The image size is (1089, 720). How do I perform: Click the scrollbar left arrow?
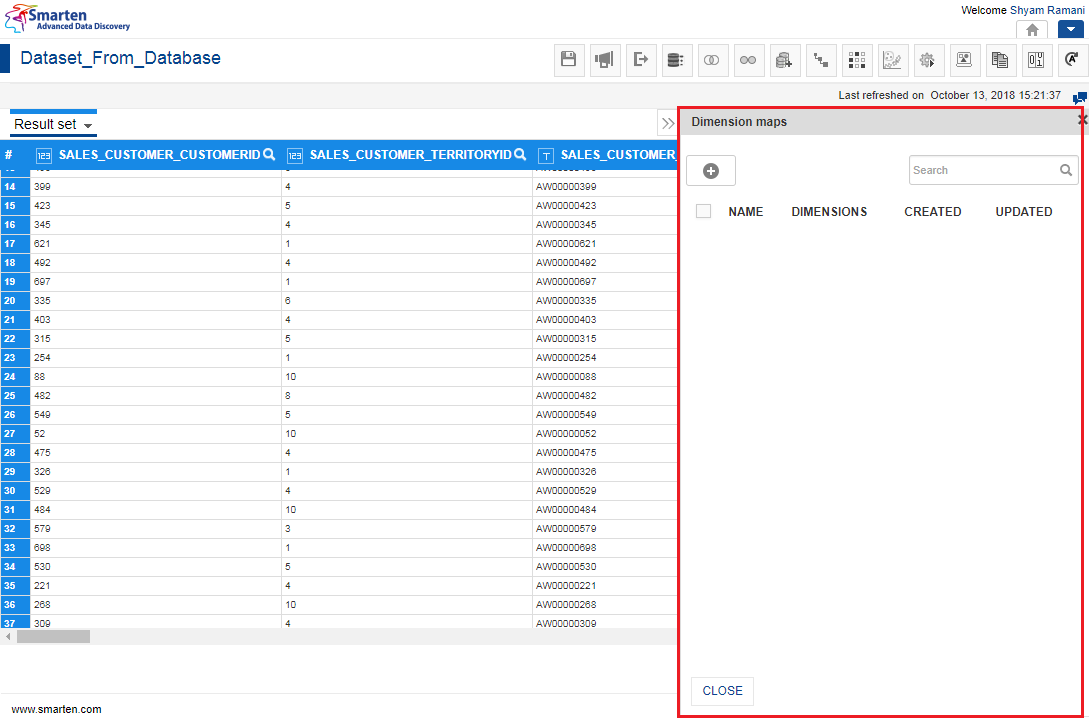(8, 636)
